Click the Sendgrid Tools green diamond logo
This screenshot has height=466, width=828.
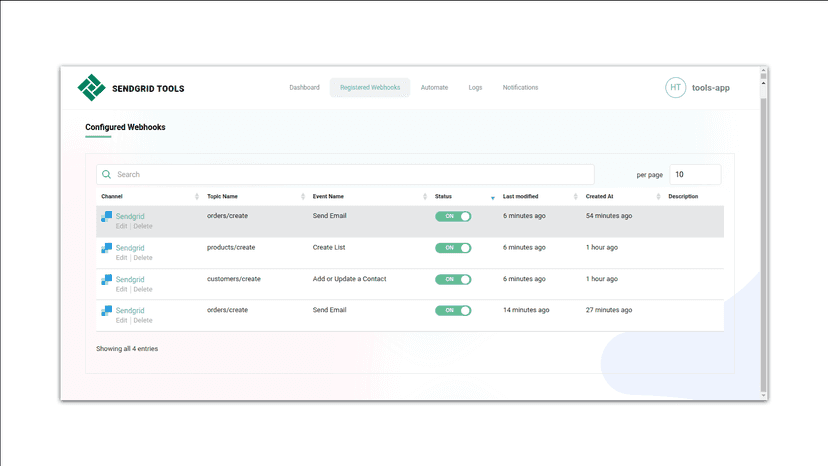pos(91,88)
